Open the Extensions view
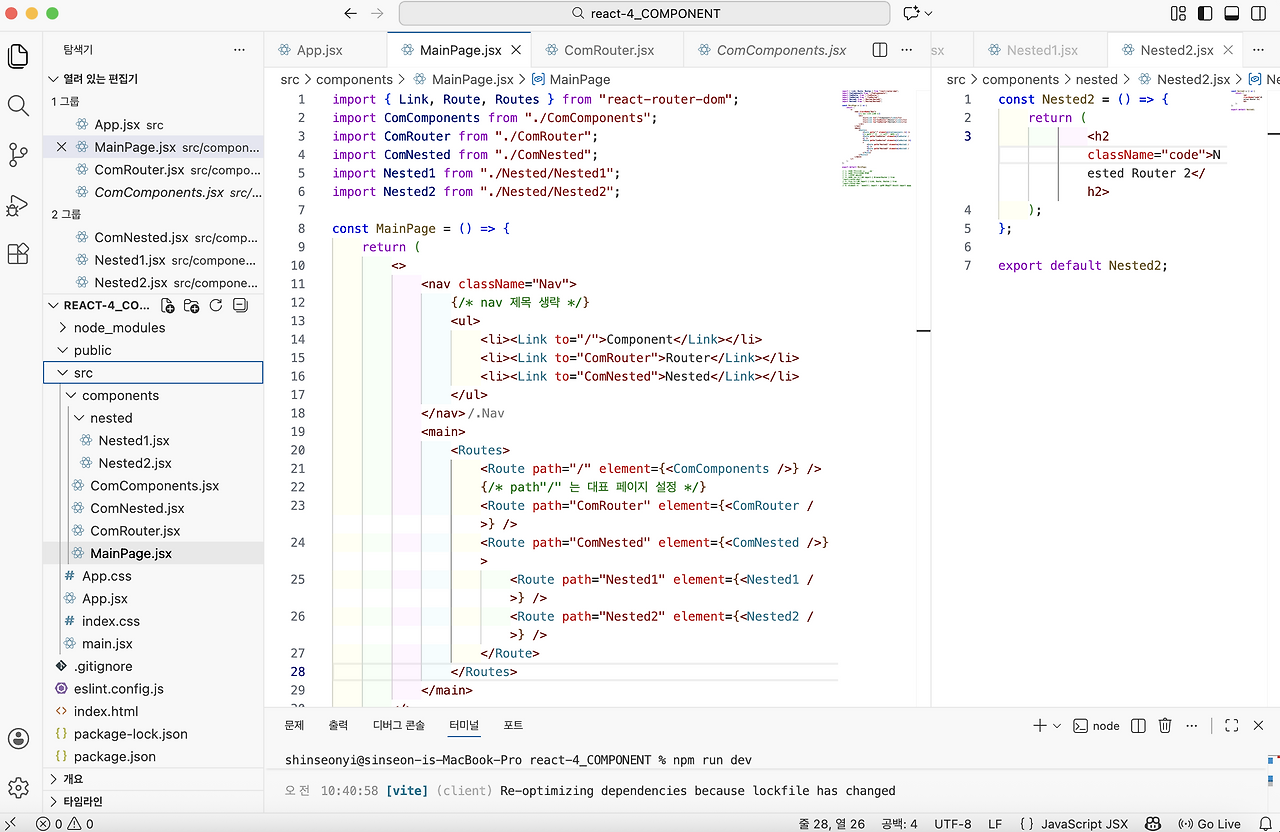This screenshot has width=1280, height=832. 18,254
